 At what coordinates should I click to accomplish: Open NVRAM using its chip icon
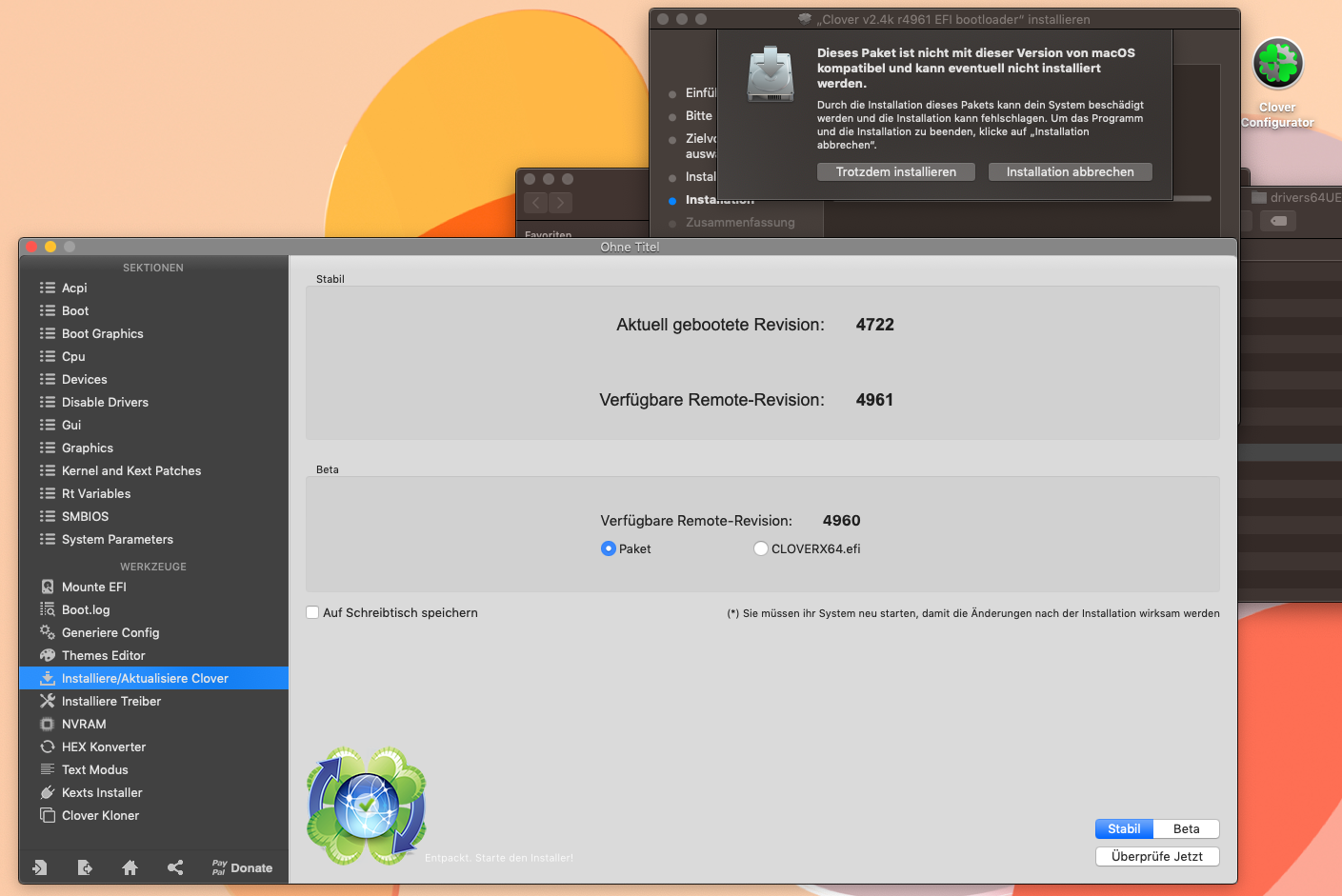click(48, 724)
